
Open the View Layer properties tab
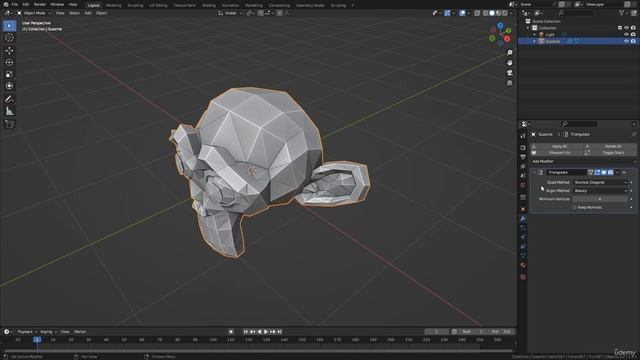[x=523, y=167]
